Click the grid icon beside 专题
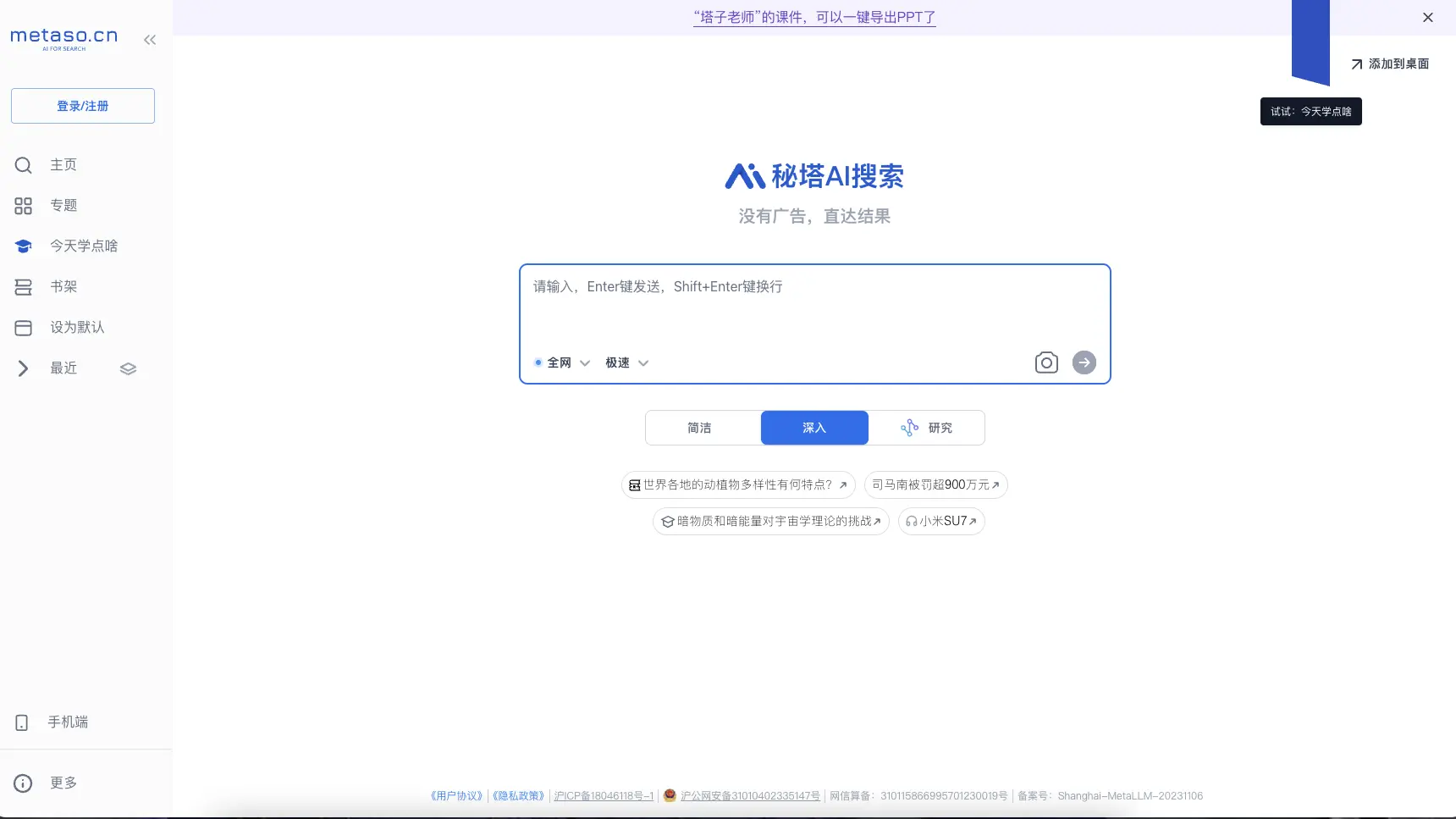This screenshot has height=819, width=1456. click(x=24, y=206)
